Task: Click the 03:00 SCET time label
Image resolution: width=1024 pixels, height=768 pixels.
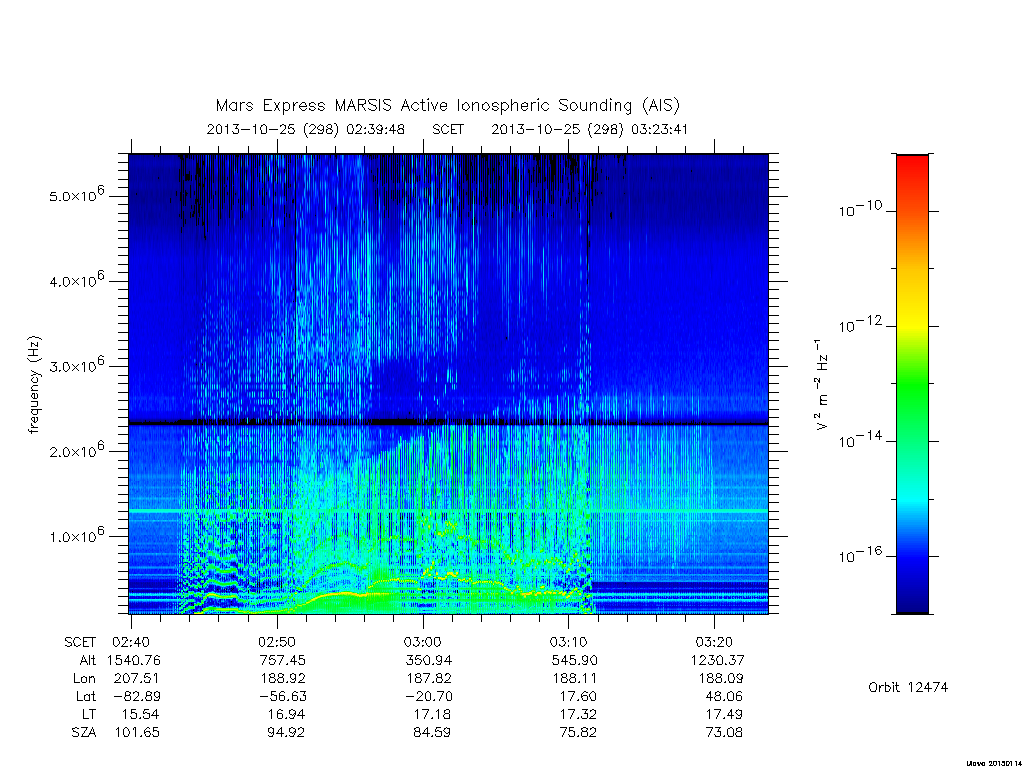Action: coord(423,643)
